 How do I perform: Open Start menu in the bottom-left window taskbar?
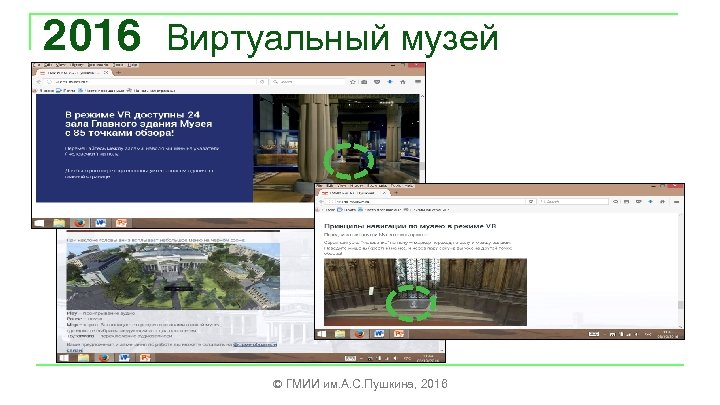(x=64, y=357)
